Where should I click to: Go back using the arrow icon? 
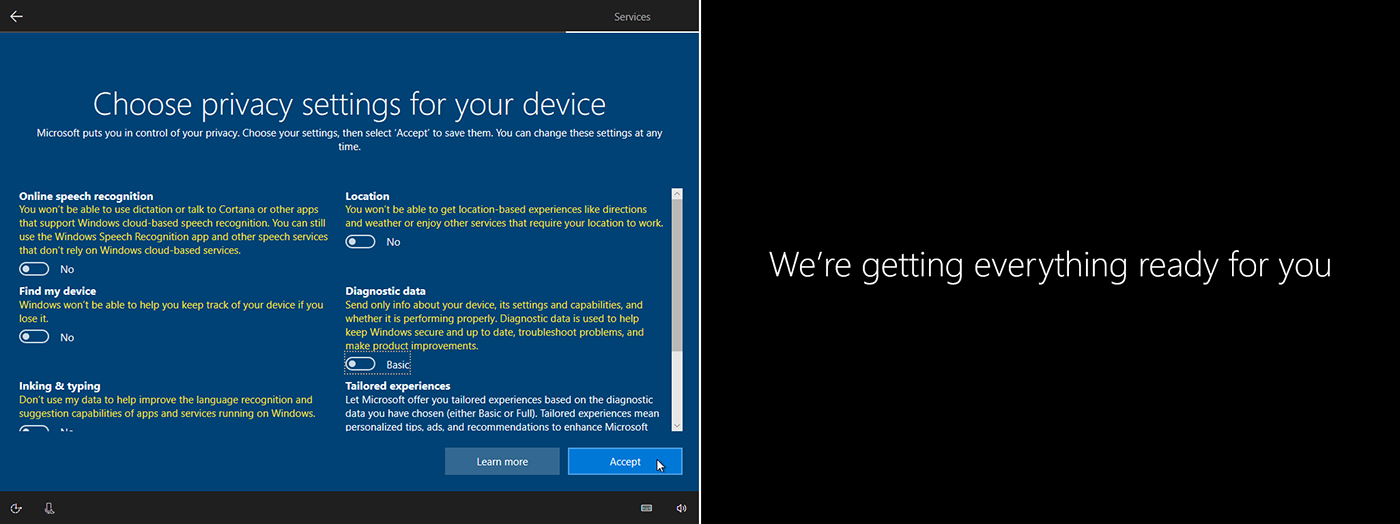(x=16, y=16)
